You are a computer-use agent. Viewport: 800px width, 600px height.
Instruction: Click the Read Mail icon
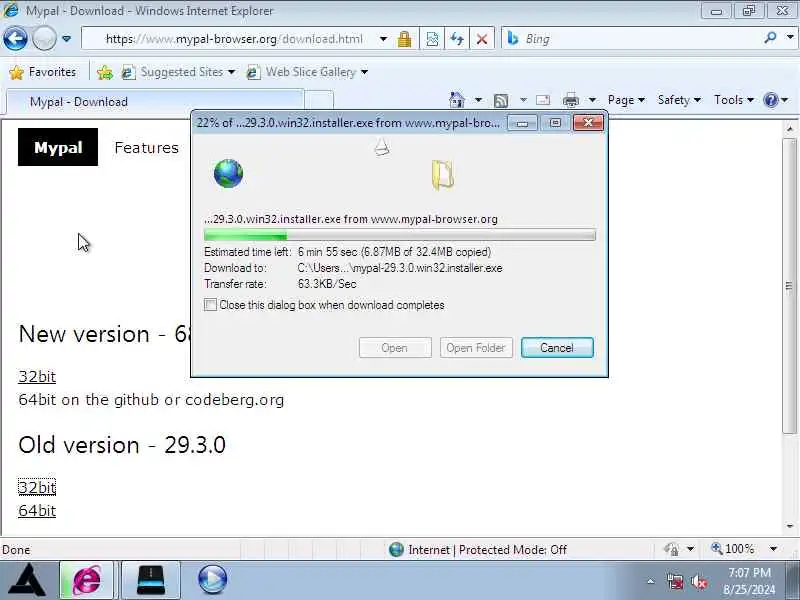pos(542,100)
